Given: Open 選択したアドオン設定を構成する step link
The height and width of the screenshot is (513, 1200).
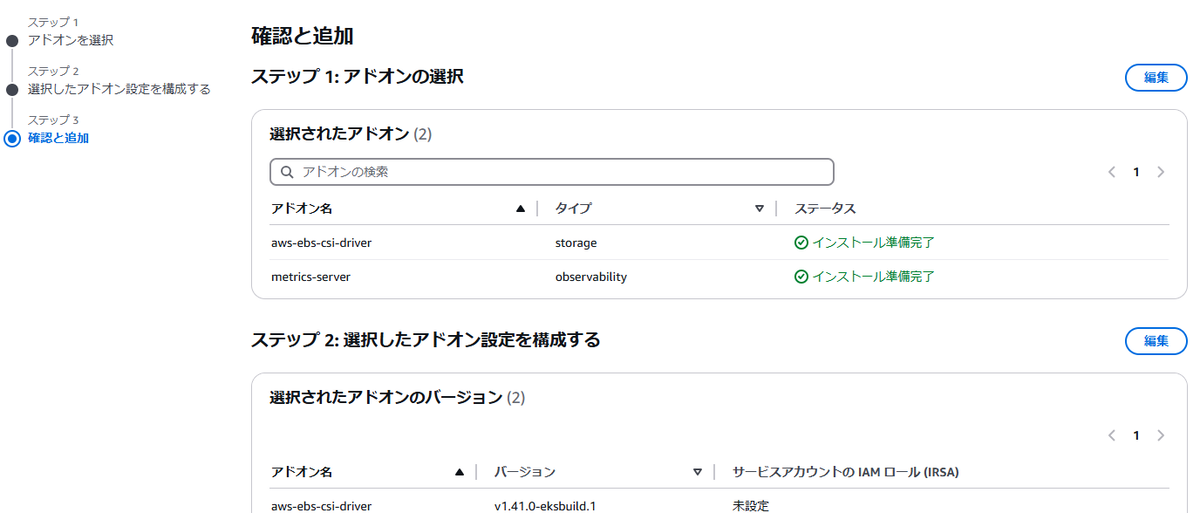Looking at the screenshot, I should 119,89.
